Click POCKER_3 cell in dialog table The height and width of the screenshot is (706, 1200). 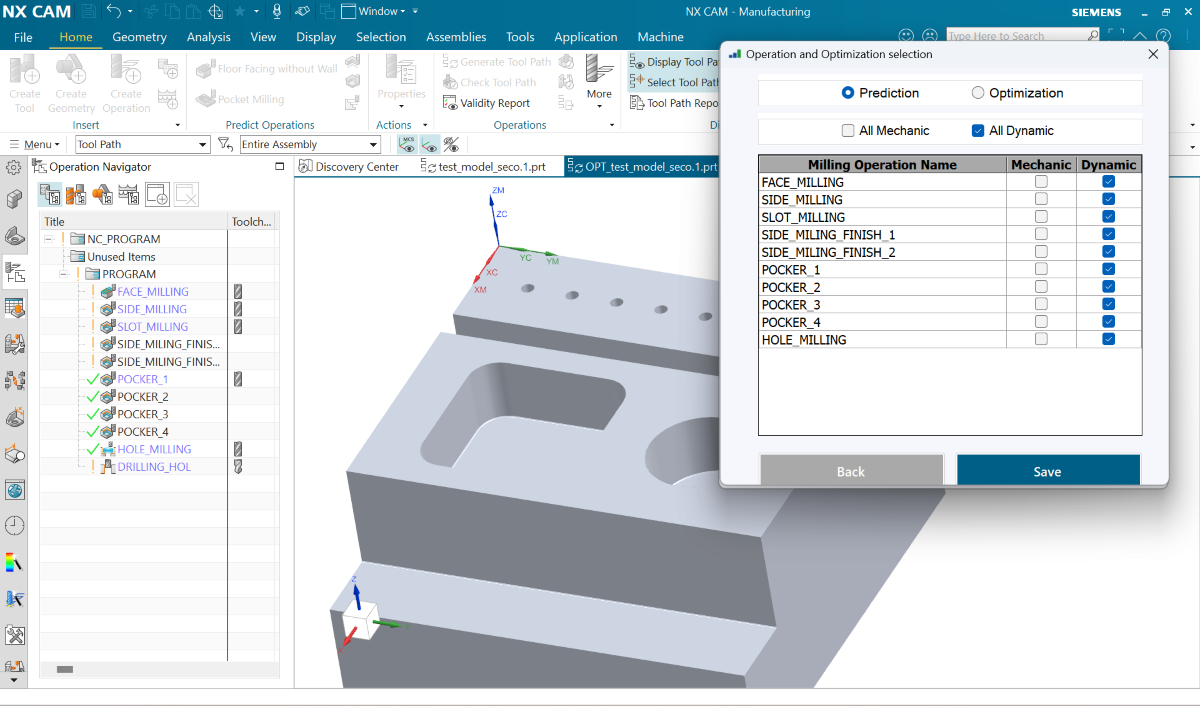point(882,305)
